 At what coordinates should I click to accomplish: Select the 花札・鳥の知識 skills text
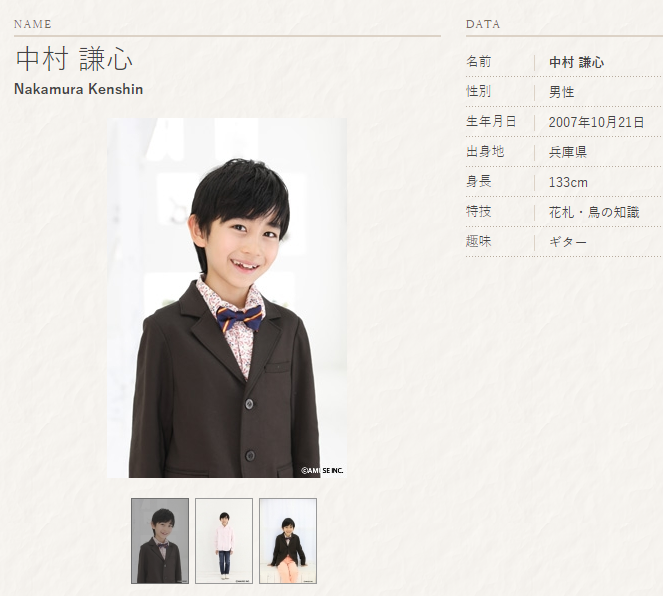pyautogui.click(x=593, y=212)
